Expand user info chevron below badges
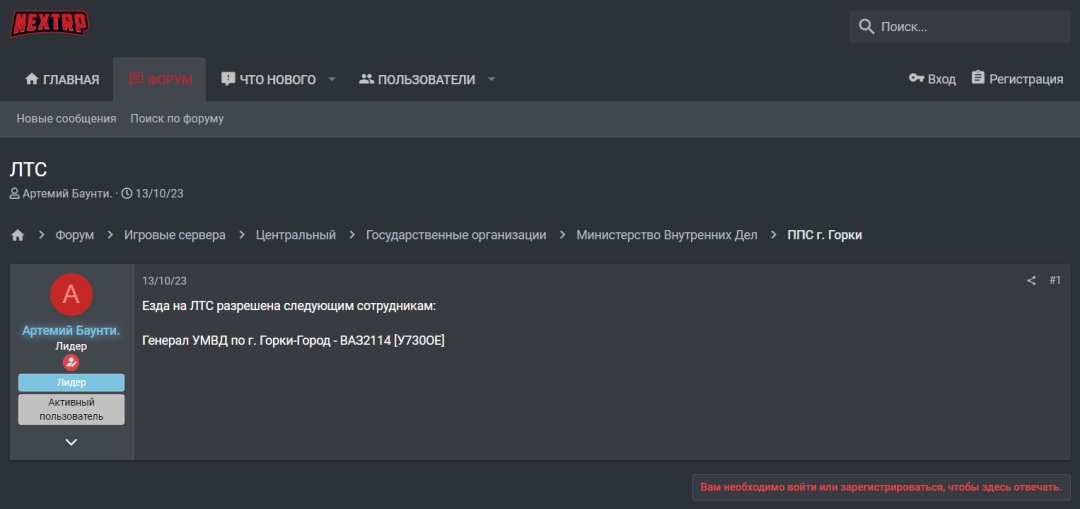 click(71, 442)
